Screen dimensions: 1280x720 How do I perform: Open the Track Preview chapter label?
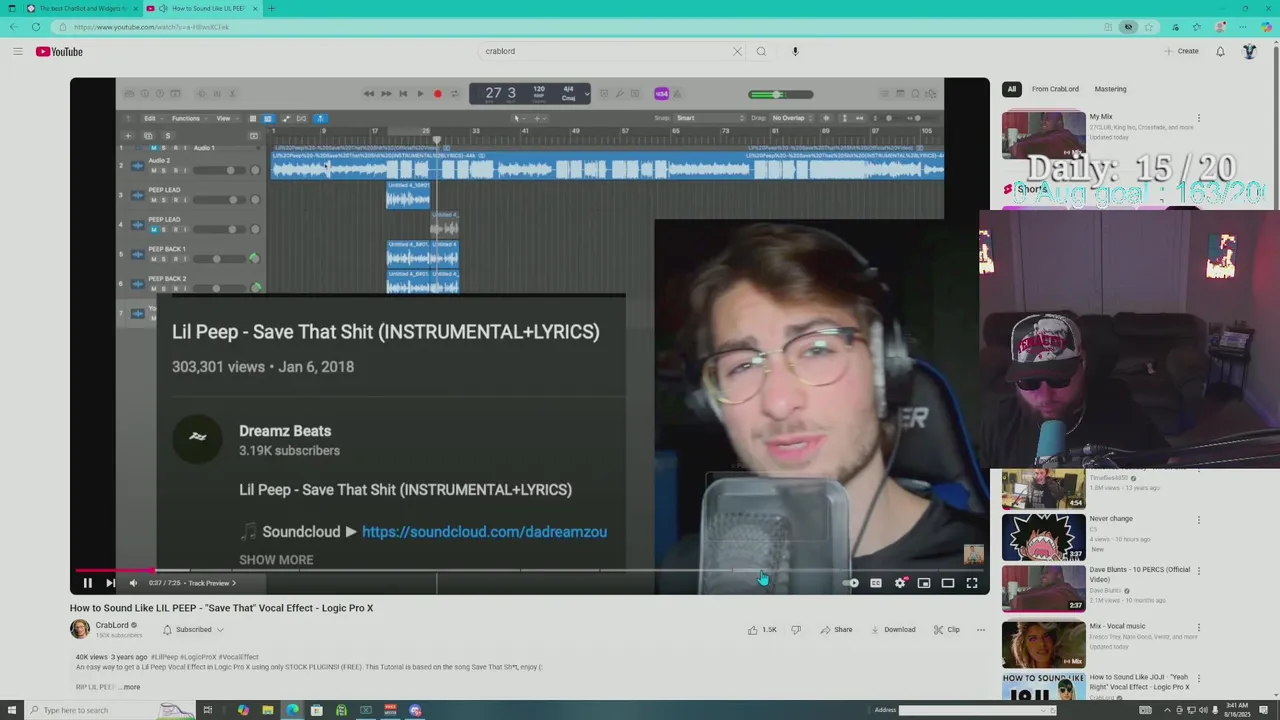tap(212, 583)
